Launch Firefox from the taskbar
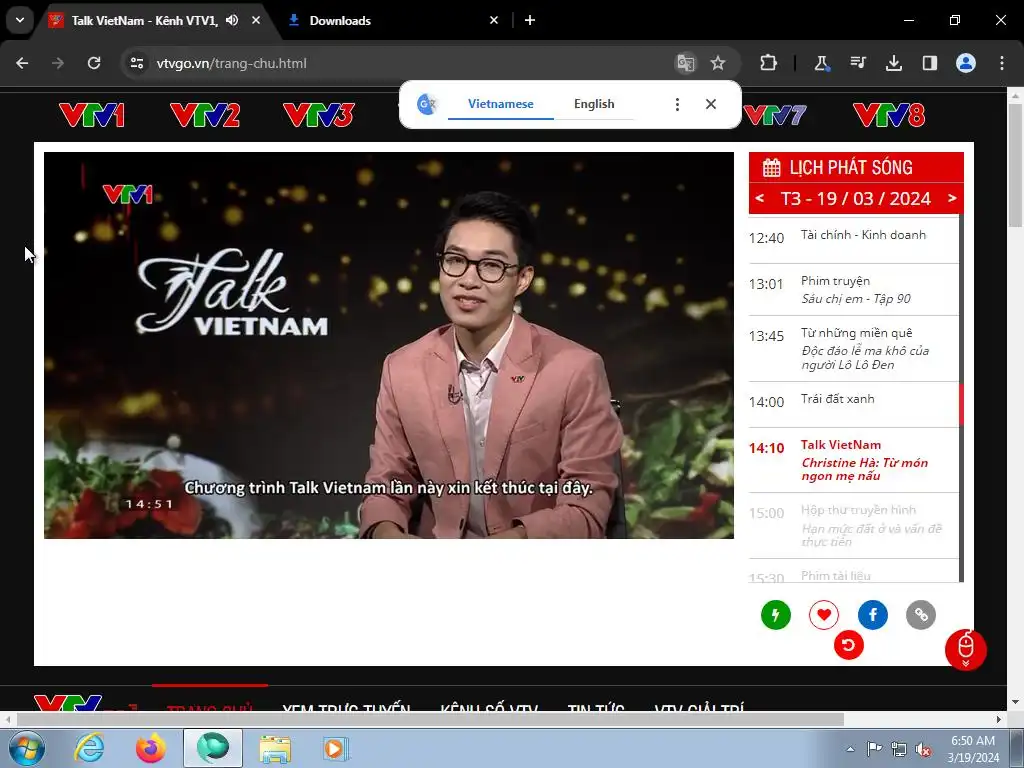Viewport: 1024px width, 768px height. point(151,748)
